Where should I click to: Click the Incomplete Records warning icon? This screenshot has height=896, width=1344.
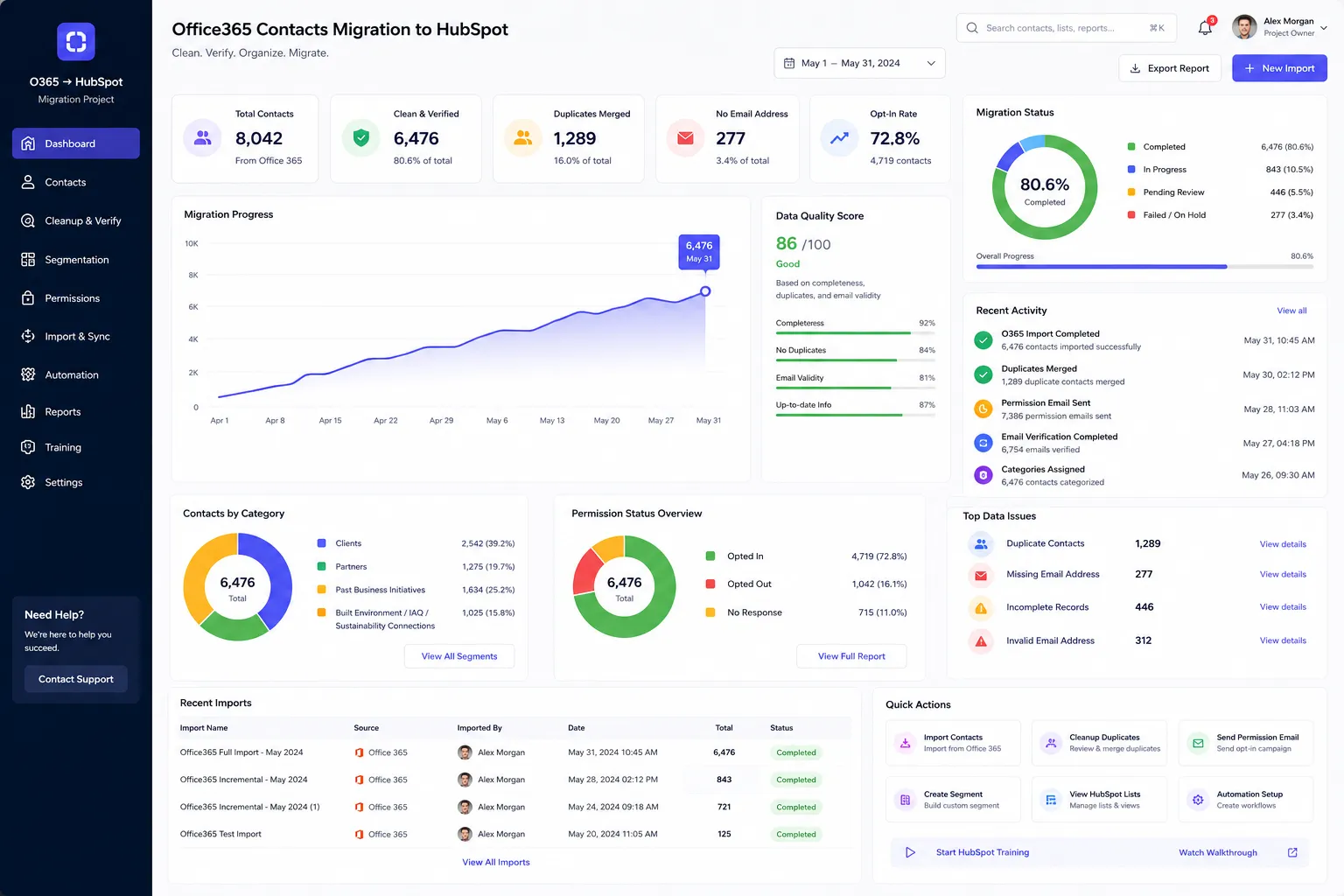click(981, 607)
